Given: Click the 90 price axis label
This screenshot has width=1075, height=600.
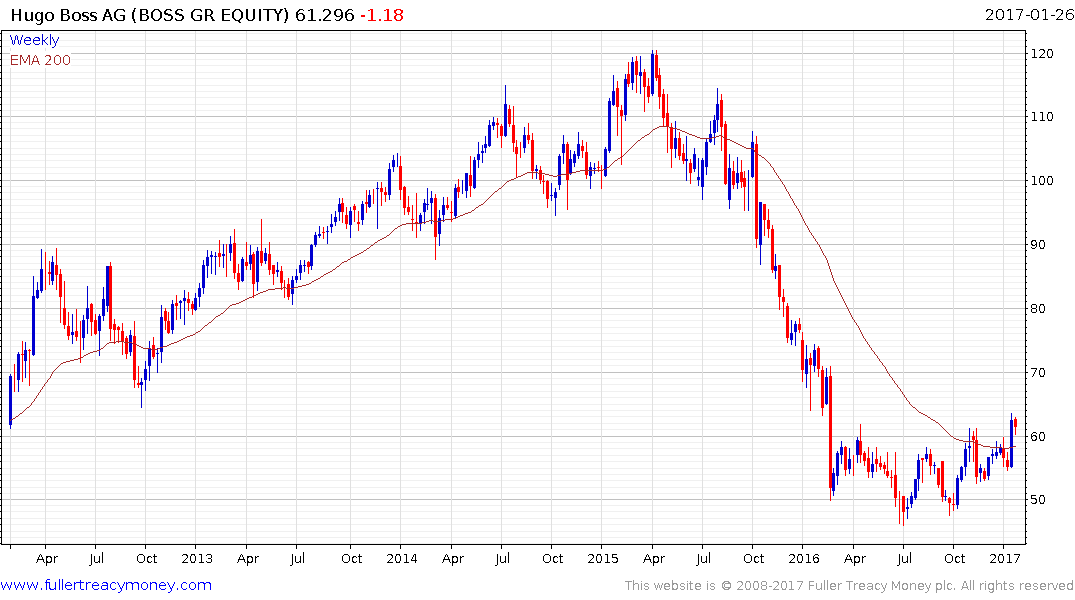Looking at the screenshot, I should 1038,245.
